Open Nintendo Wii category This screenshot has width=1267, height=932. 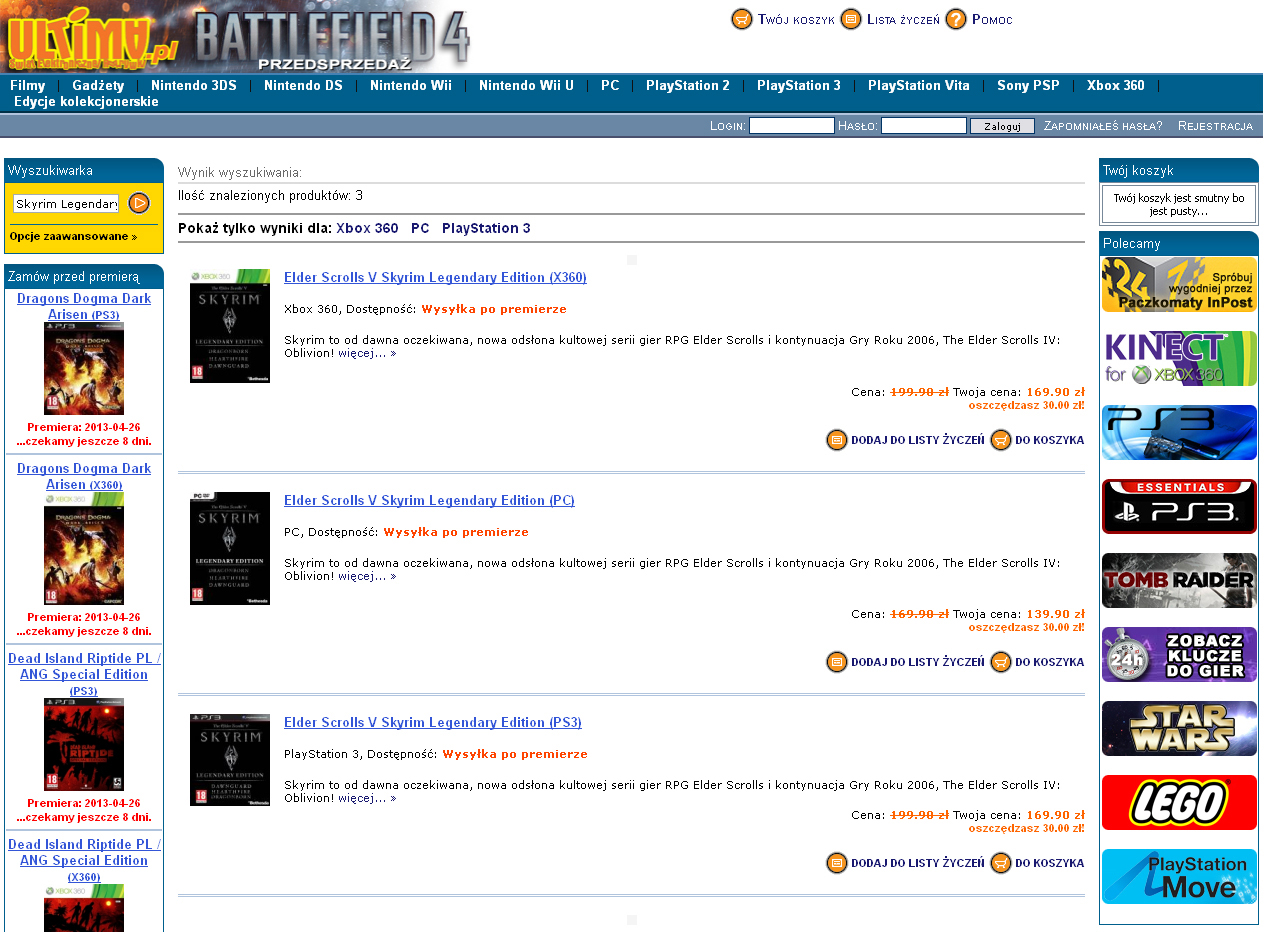coord(411,86)
